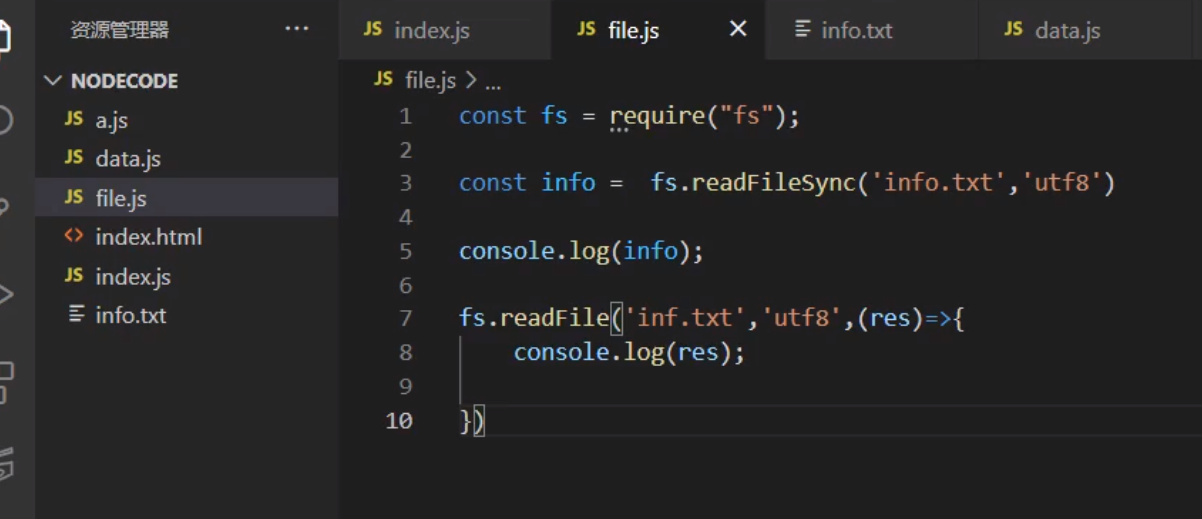Click the text file icon beside info.txt in tree
Screen dimensions: 1202x519
pyautogui.click(x=75, y=314)
